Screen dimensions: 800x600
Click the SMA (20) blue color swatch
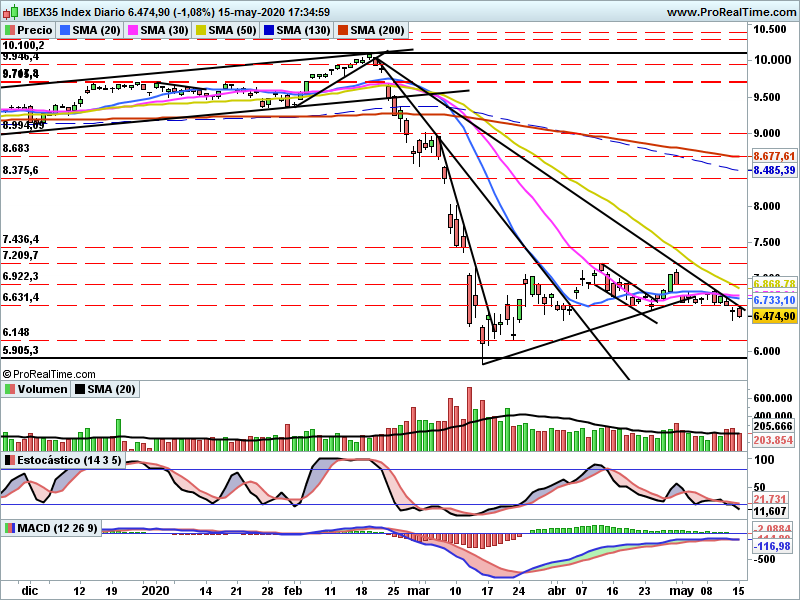[x=65, y=31]
